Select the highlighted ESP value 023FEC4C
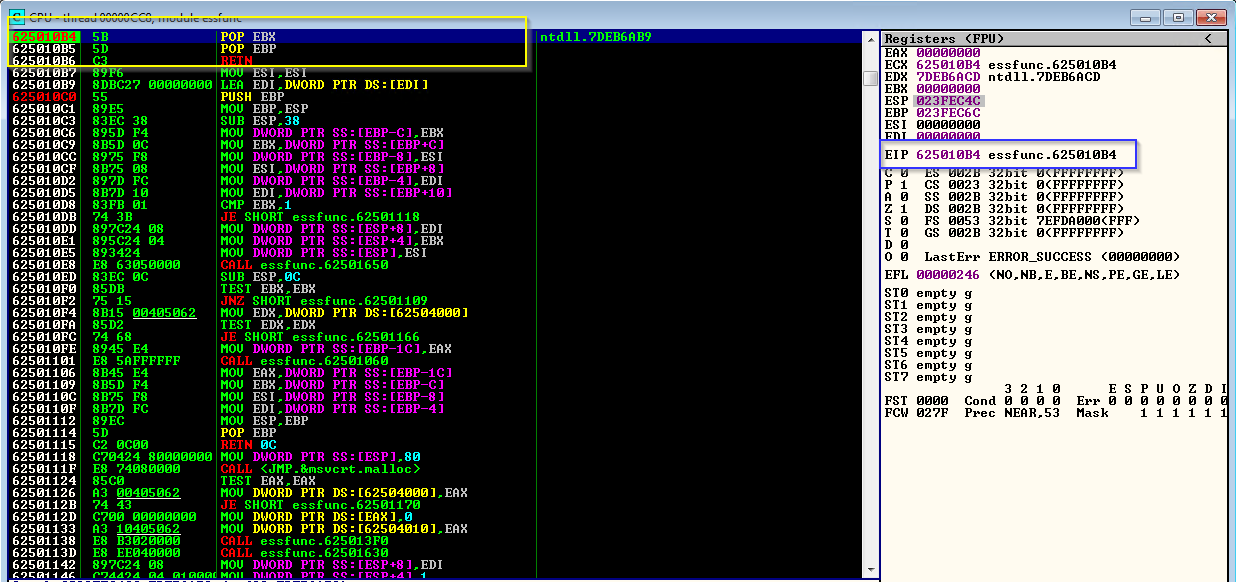 click(948, 101)
